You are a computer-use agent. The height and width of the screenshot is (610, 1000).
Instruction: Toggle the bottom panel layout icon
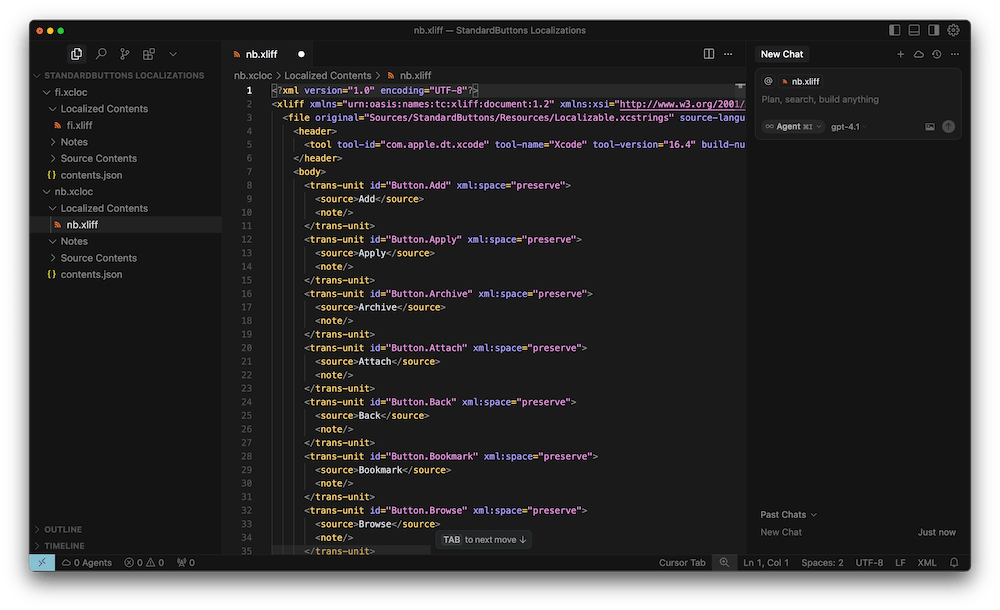pos(914,30)
